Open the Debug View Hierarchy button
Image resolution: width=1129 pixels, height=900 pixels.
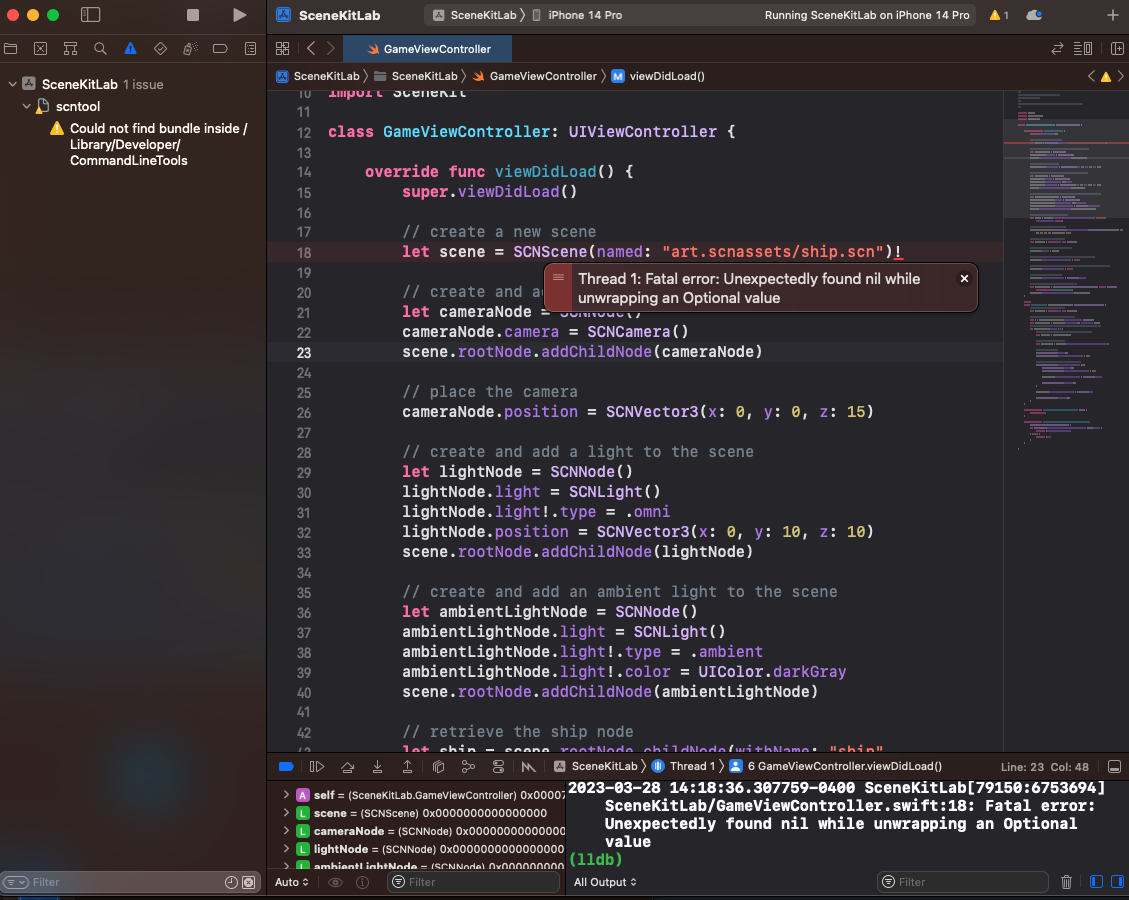(x=438, y=766)
